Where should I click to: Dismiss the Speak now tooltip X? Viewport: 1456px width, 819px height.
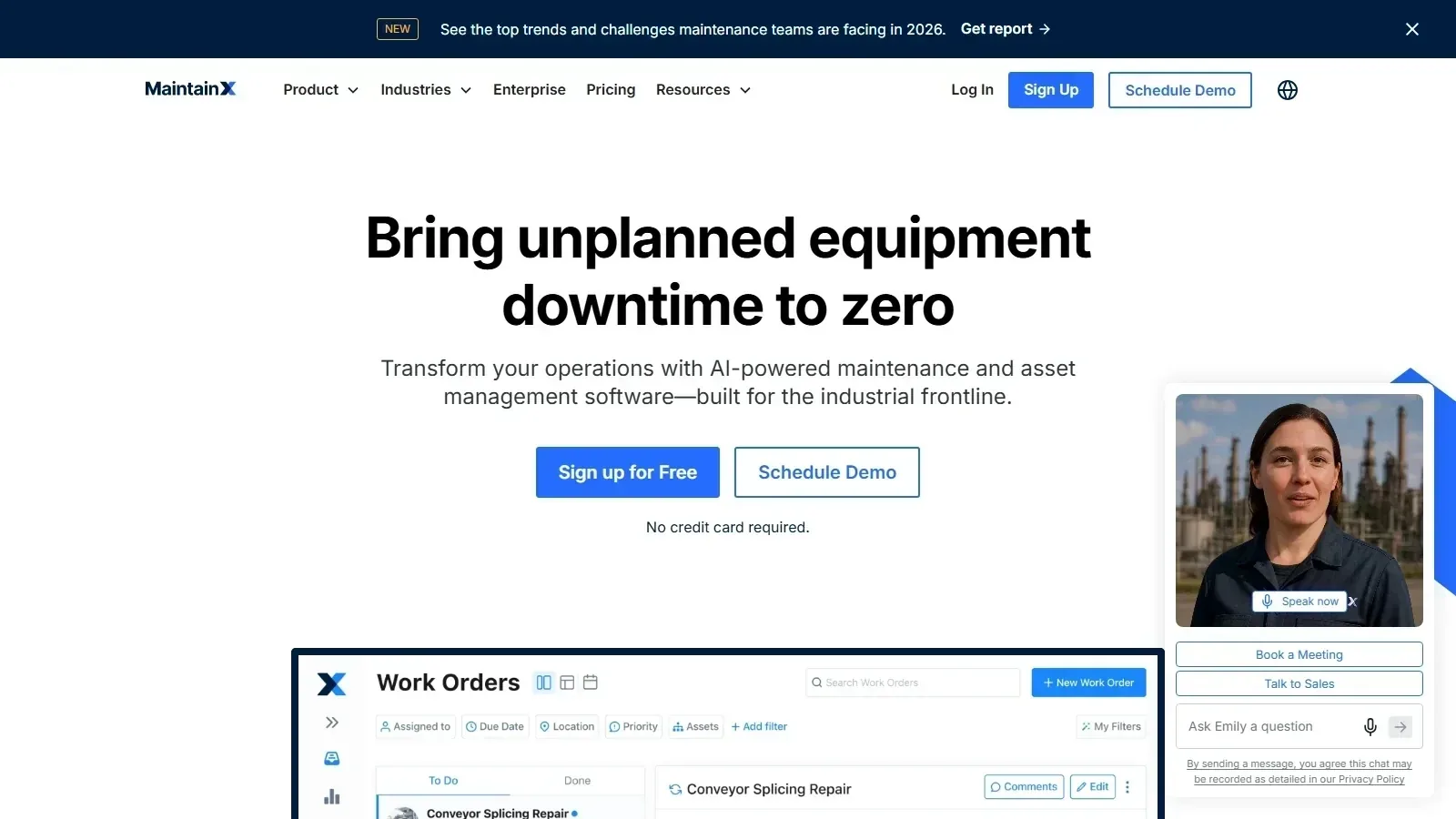[x=1352, y=602]
